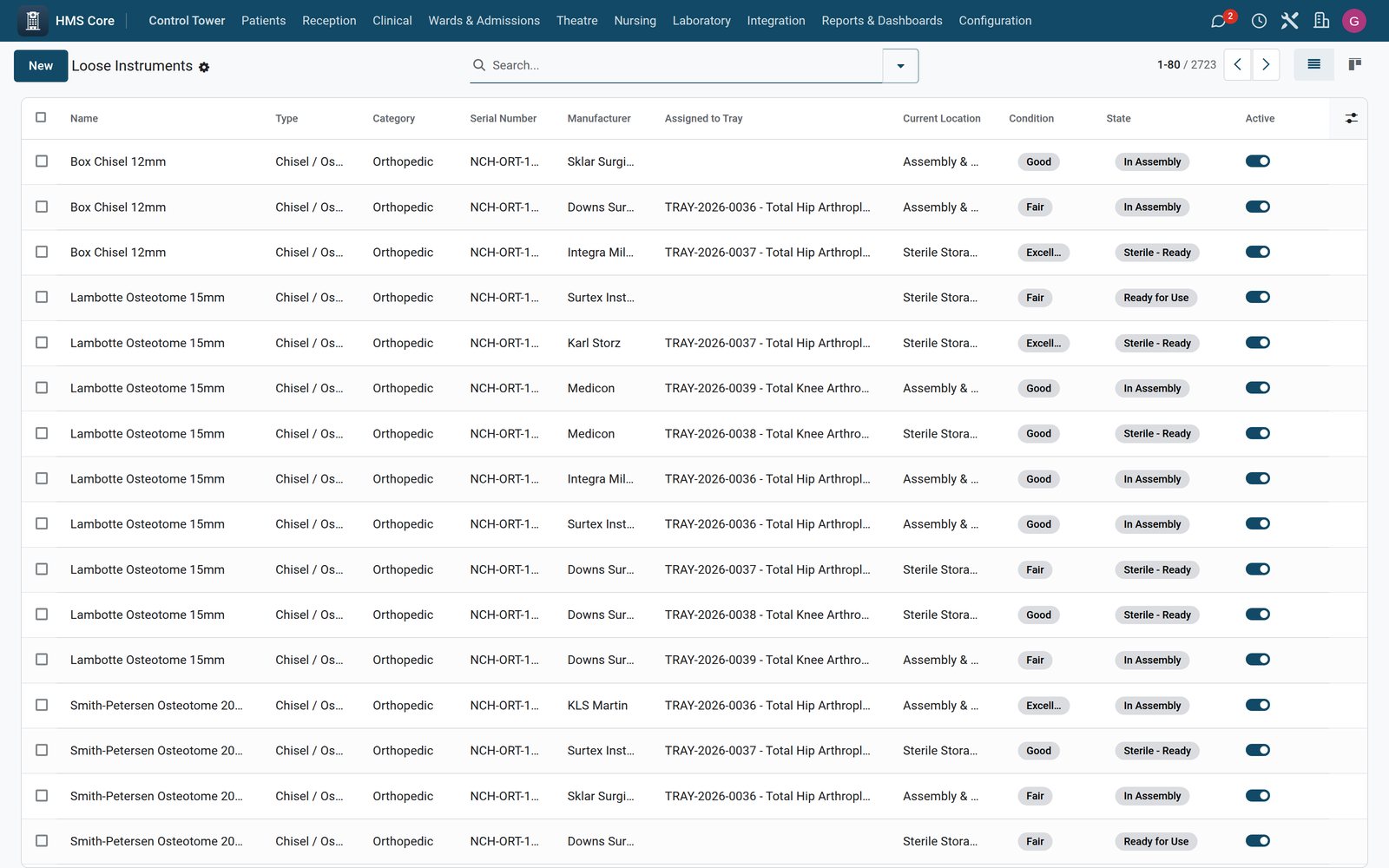Viewport: 1389px width, 868px height.
Task: Open the company building switcher icon
Action: point(1321,21)
